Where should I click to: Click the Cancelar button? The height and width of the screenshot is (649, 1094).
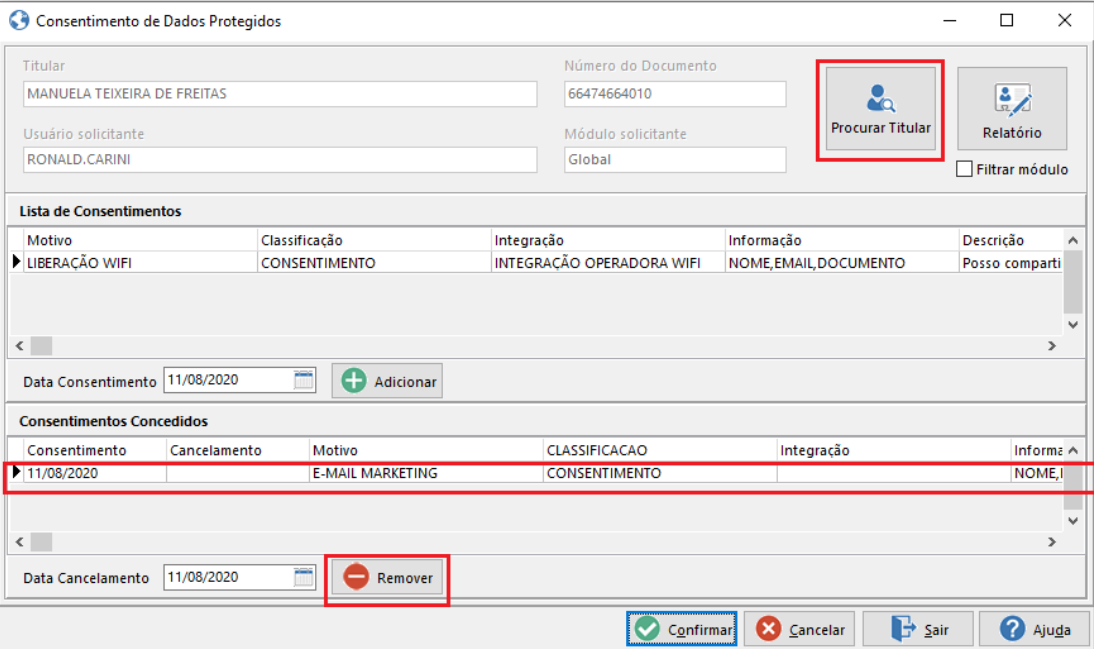pyautogui.click(x=801, y=629)
